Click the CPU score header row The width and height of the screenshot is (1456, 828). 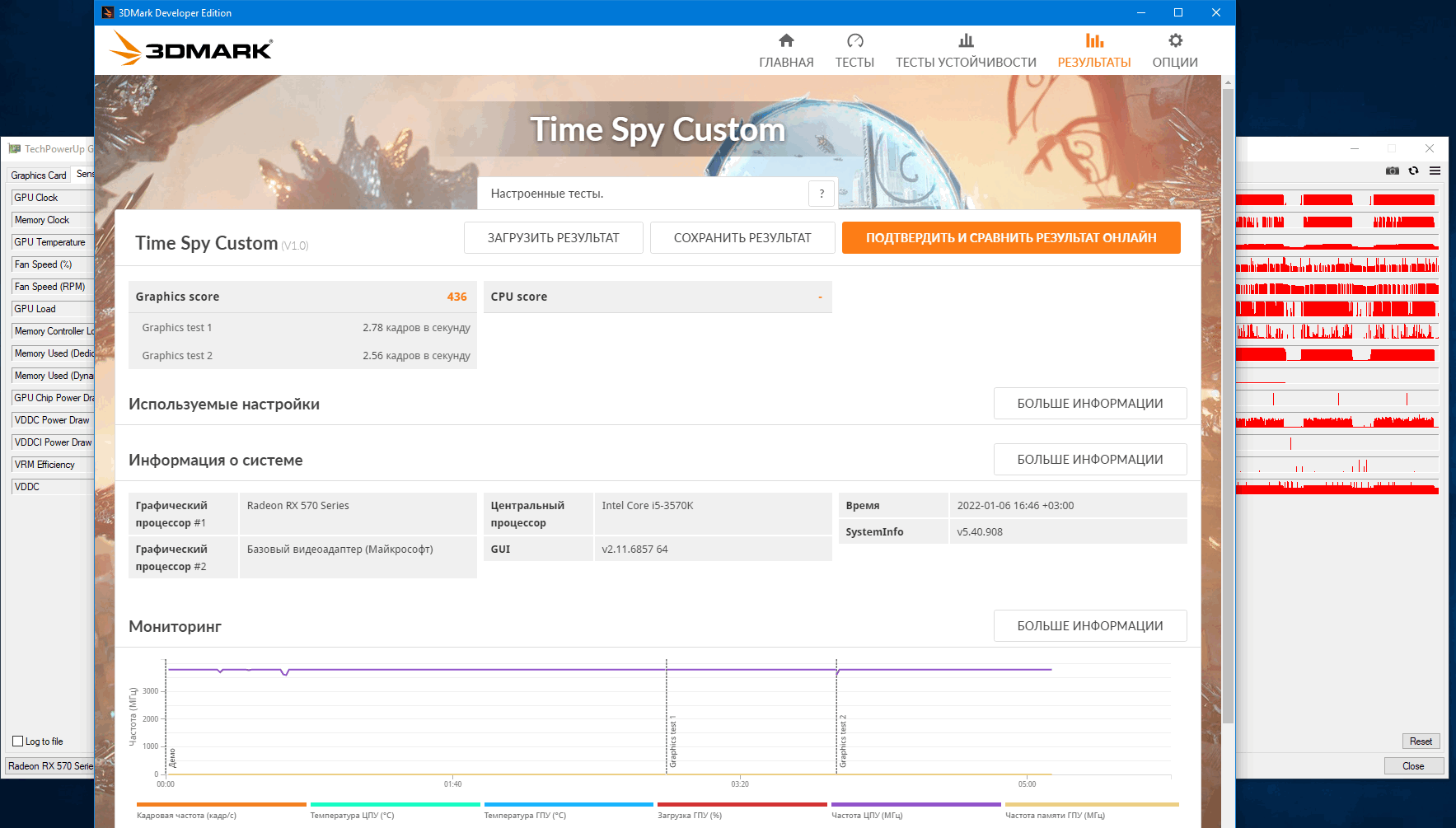coord(658,297)
